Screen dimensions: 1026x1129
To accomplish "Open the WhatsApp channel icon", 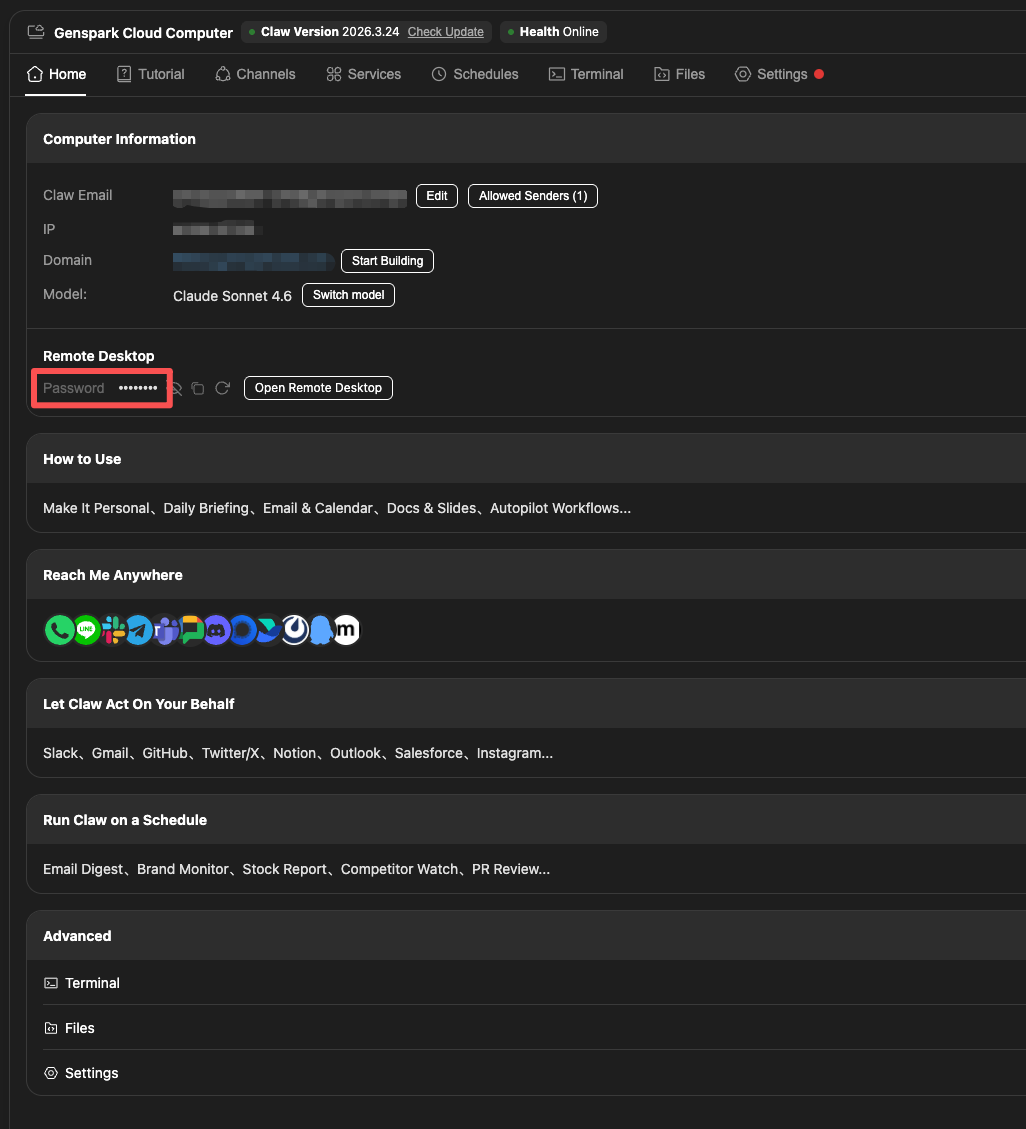I will tap(59, 630).
